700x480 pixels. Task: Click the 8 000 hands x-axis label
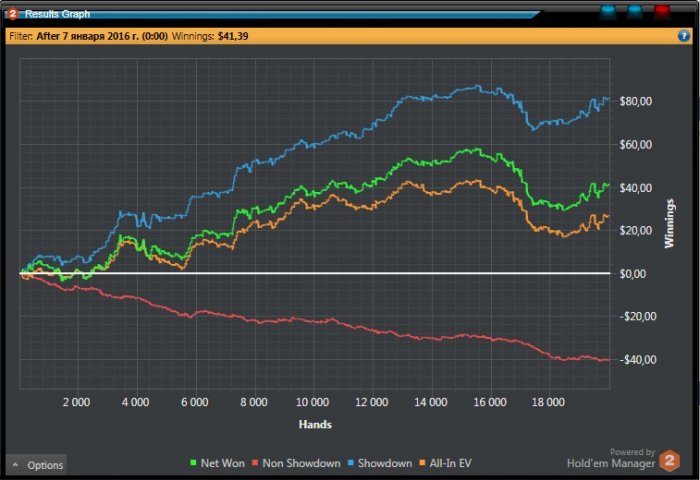coord(254,402)
